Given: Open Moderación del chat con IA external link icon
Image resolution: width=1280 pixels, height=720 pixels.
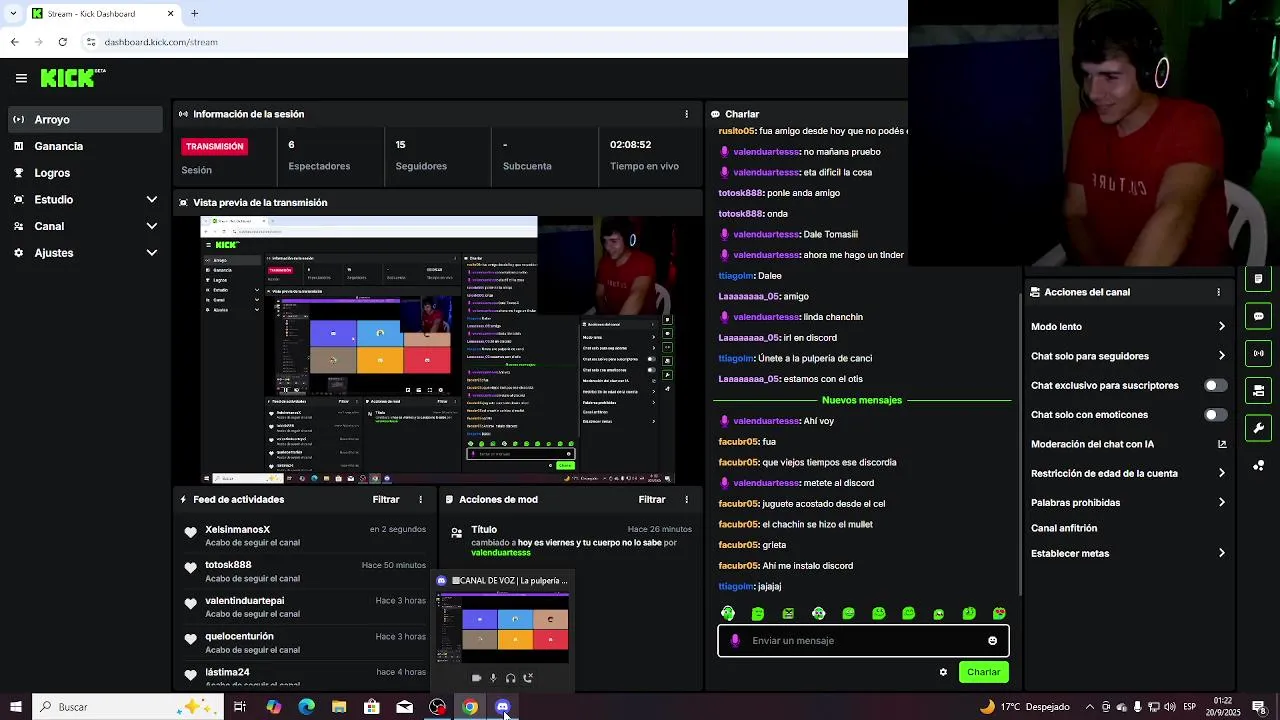Looking at the screenshot, I should 1222,444.
